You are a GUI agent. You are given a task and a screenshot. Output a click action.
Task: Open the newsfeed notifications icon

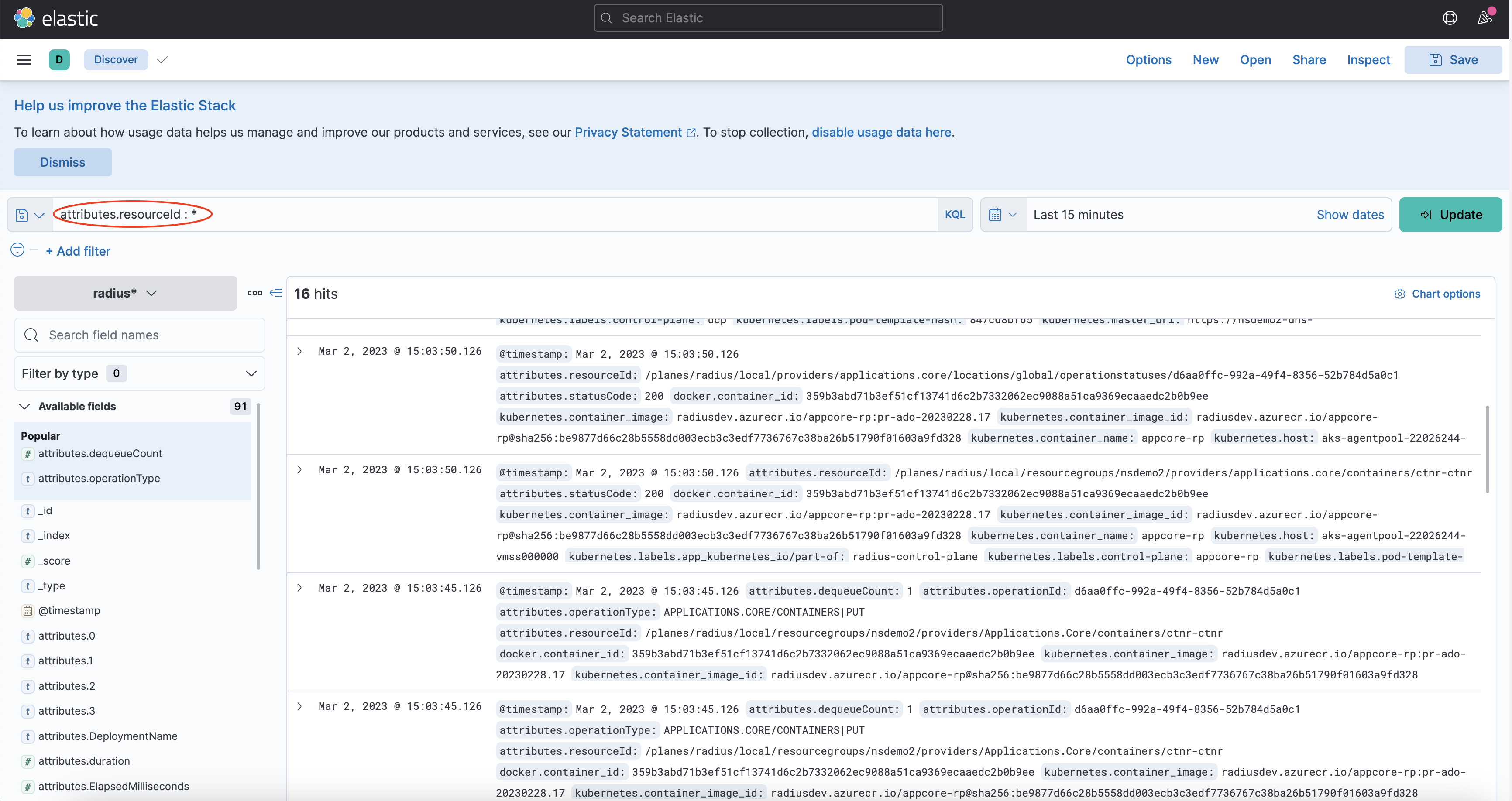(x=1485, y=17)
